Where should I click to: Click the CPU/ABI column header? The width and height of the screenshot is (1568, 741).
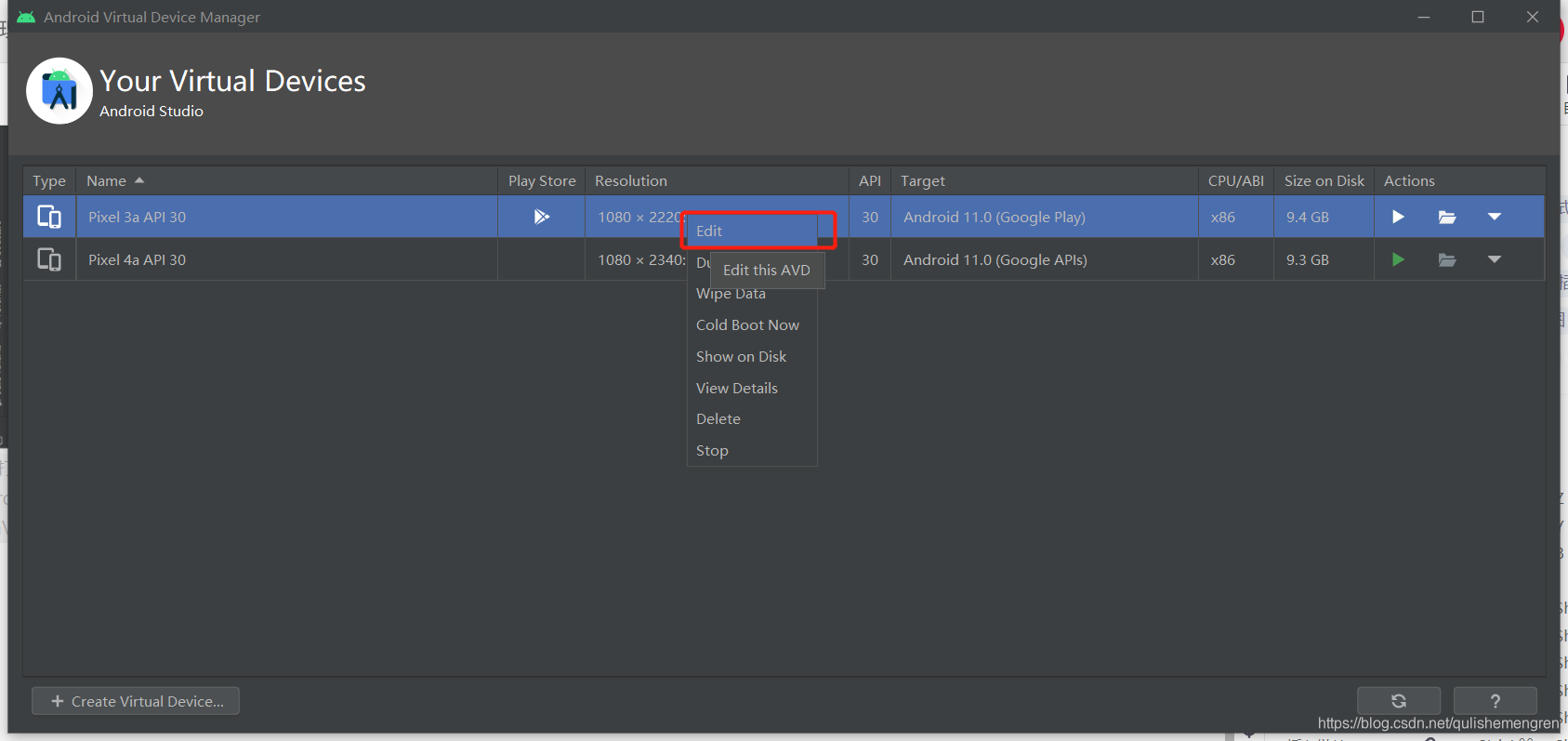point(1236,180)
